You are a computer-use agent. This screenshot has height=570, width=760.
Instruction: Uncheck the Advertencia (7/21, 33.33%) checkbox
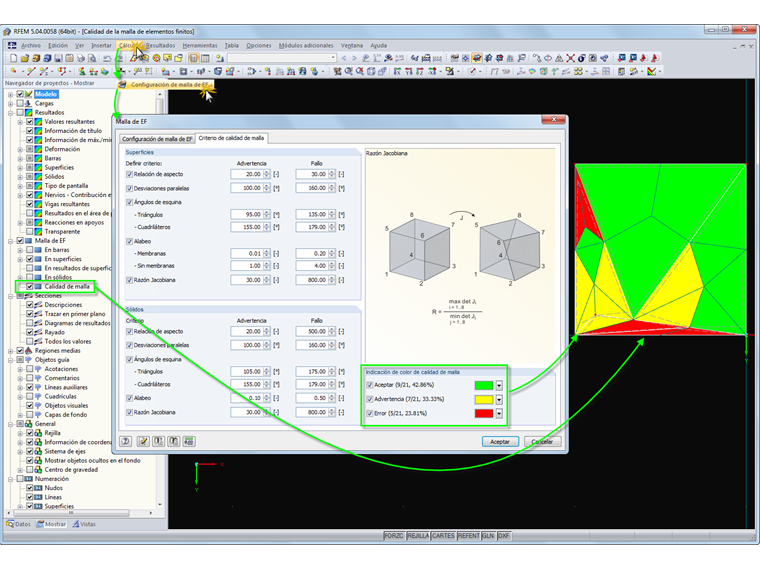[x=370, y=399]
